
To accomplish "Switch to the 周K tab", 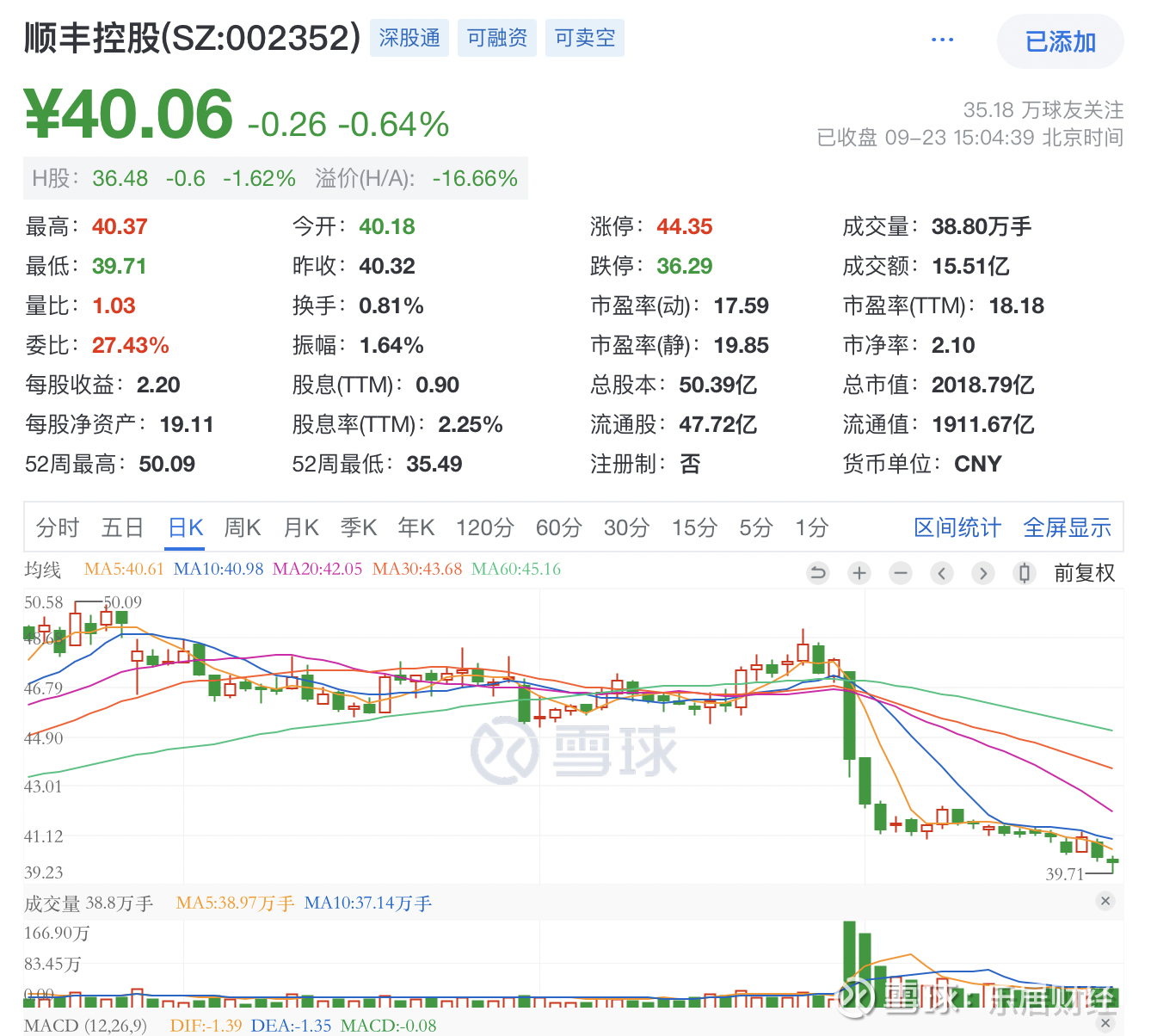I will 243,527.
